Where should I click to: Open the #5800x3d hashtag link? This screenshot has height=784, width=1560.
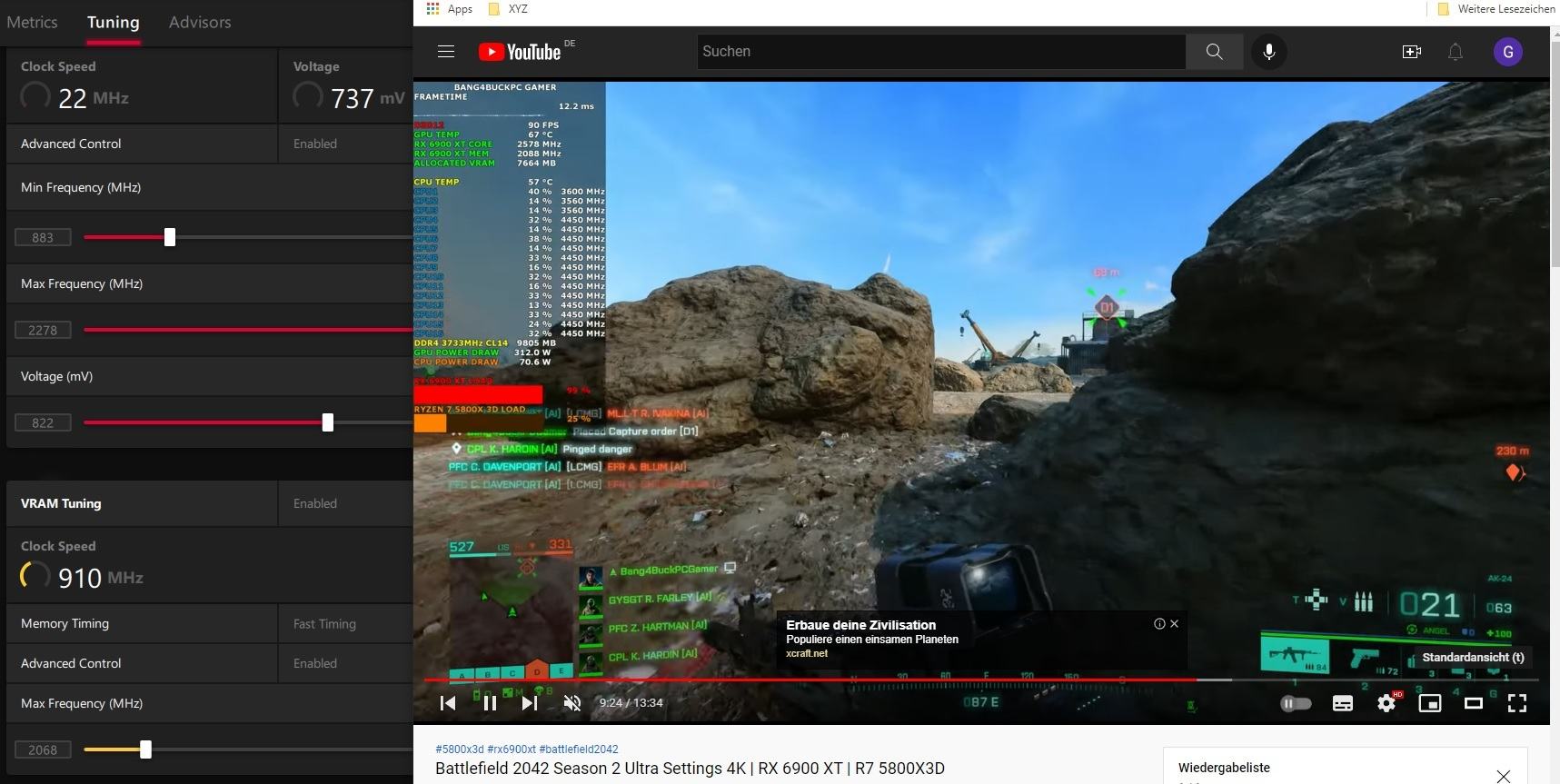point(460,749)
